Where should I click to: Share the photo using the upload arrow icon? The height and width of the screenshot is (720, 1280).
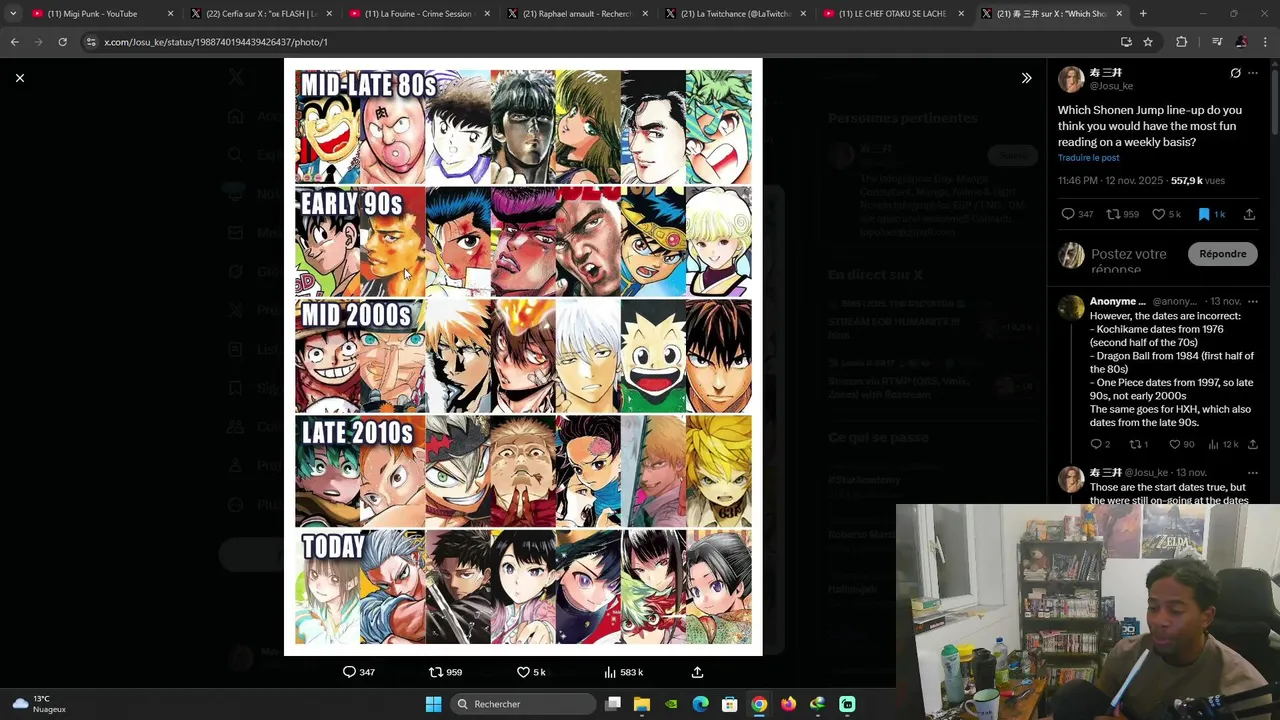tap(697, 672)
